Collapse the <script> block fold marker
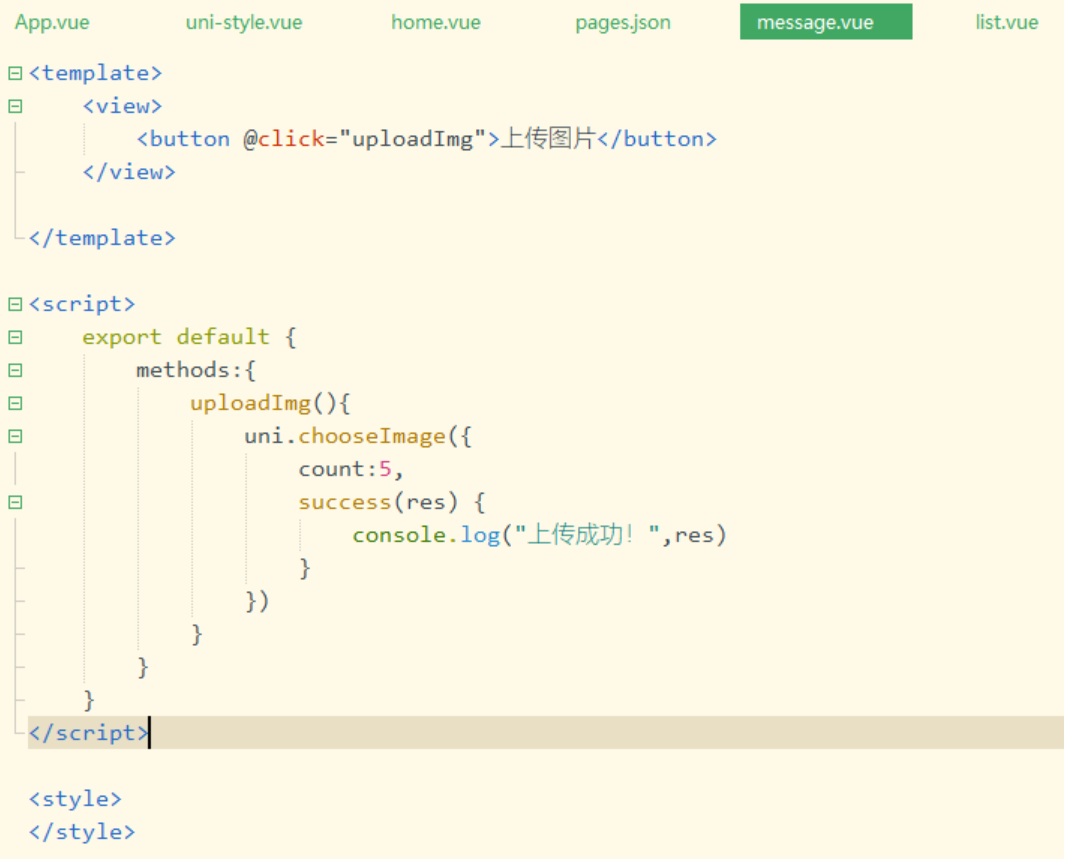This screenshot has height=859, width=1077. click(x=15, y=304)
